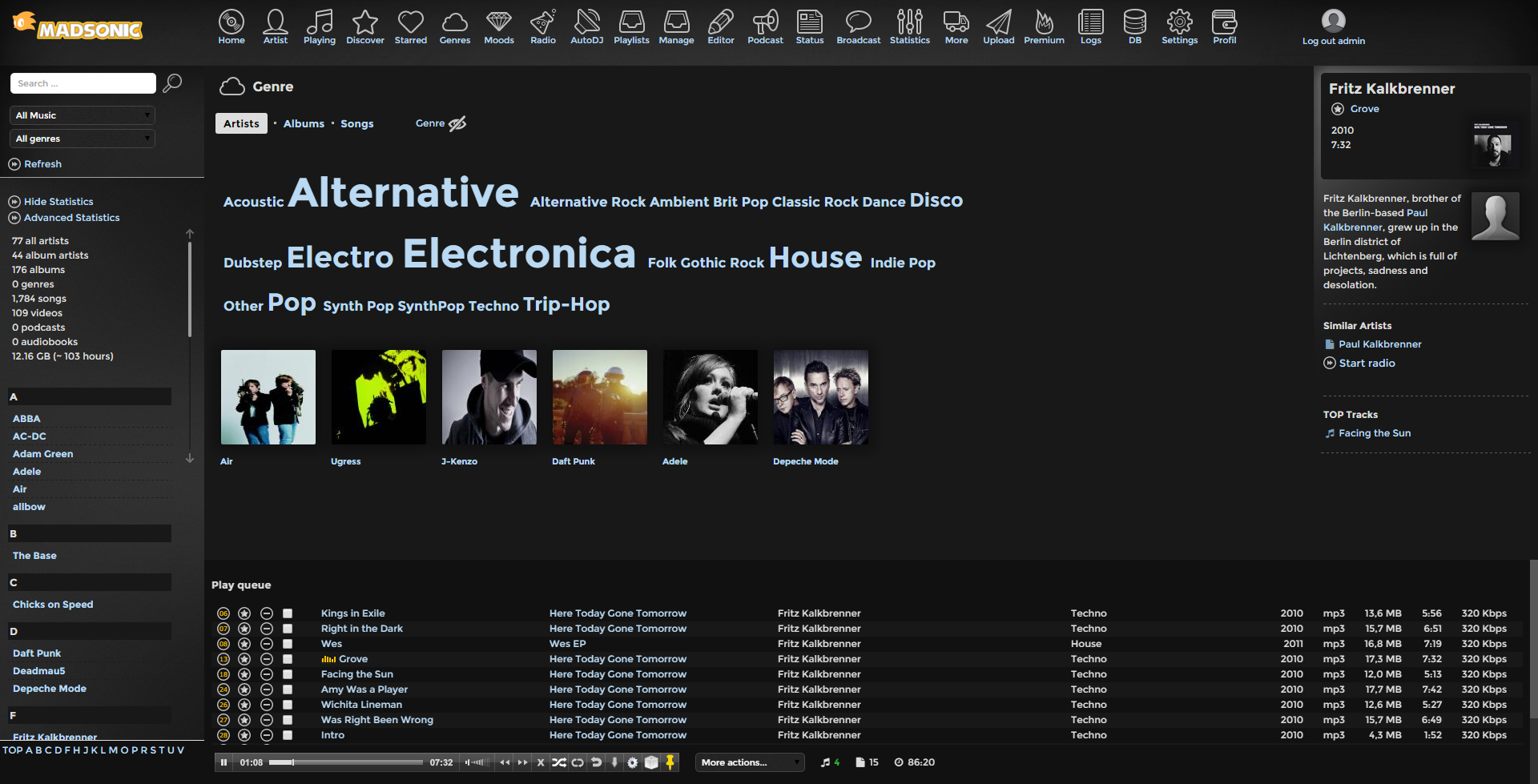Screen dimensions: 1538x784
Task: Switch to the Songs tab
Action: [x=356, y=123]
